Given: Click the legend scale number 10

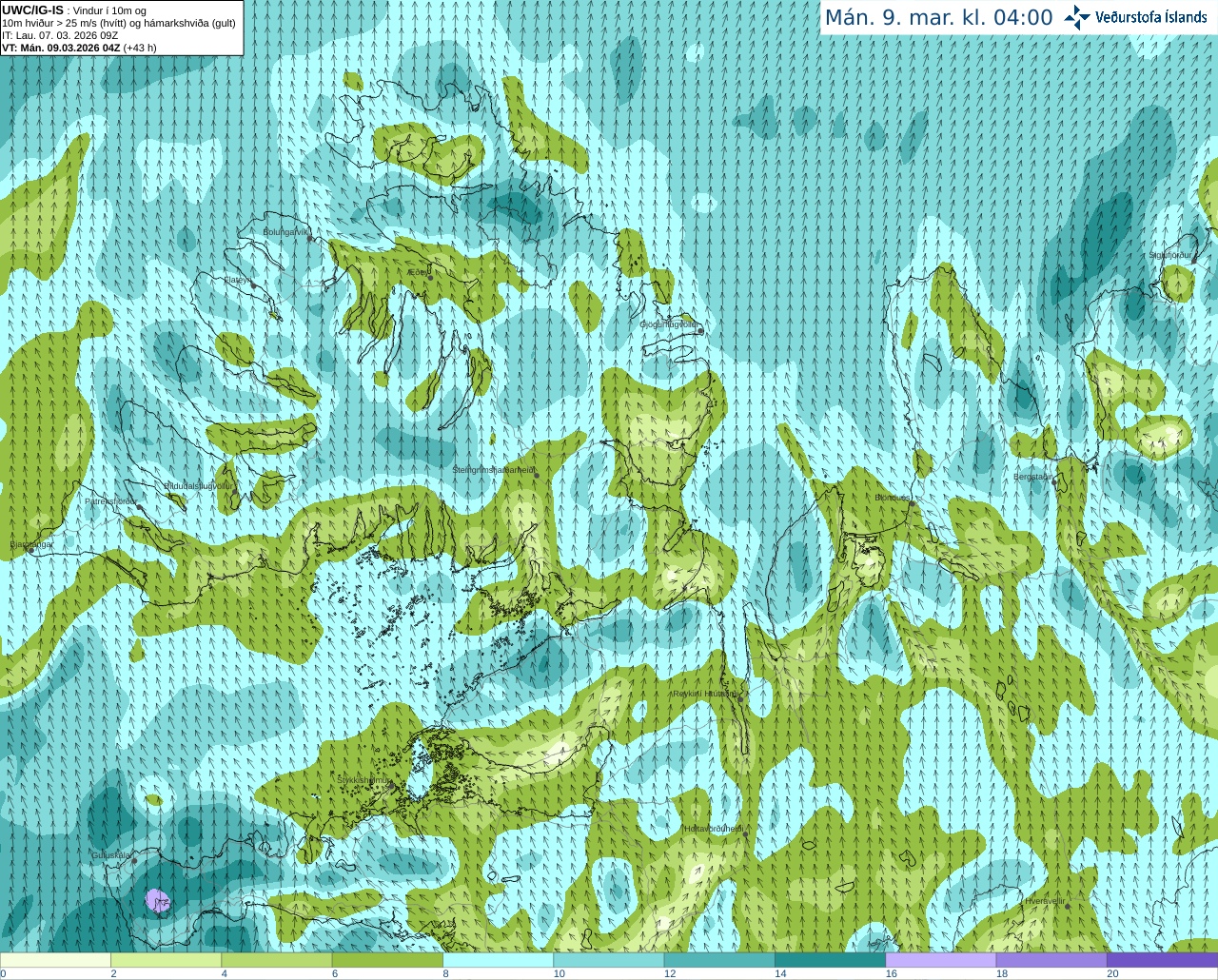Looking at the screenshot, I should click(x=560, y=973).
